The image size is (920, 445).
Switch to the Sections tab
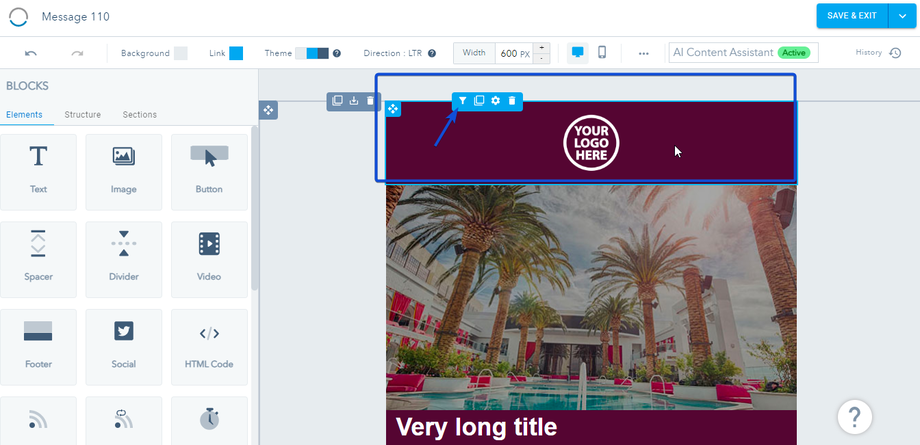(140, 114)
